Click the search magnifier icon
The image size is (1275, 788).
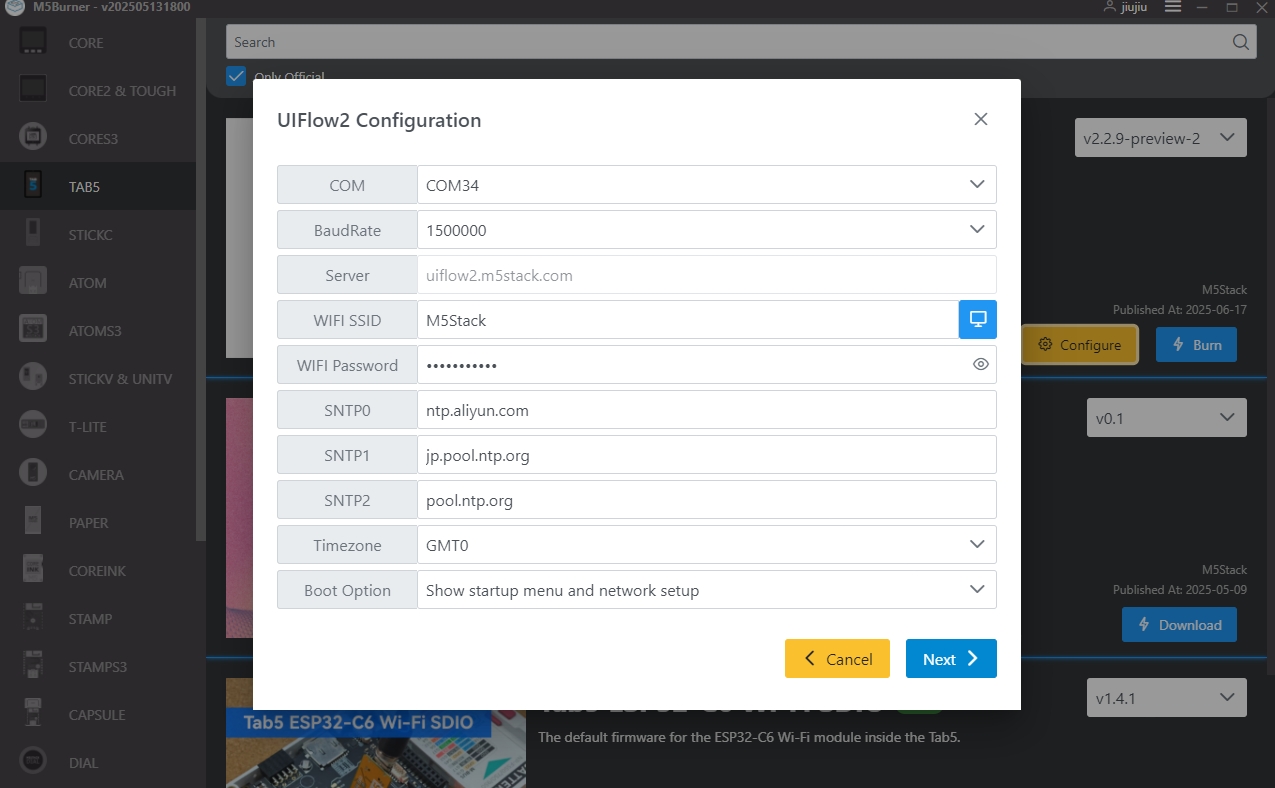[x=1240, y=42]
